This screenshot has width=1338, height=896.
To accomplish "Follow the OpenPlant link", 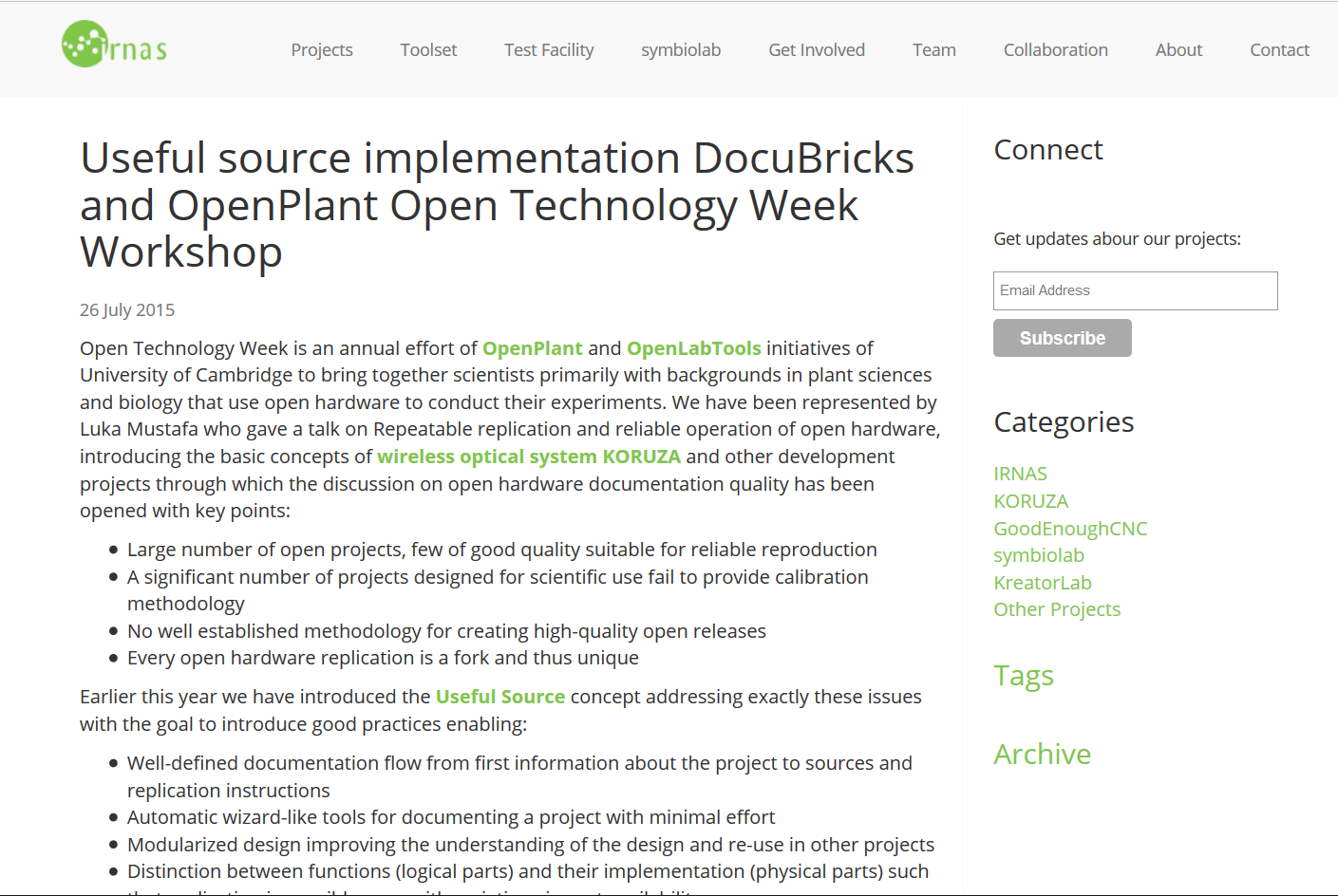I will (x=533, y=348).
